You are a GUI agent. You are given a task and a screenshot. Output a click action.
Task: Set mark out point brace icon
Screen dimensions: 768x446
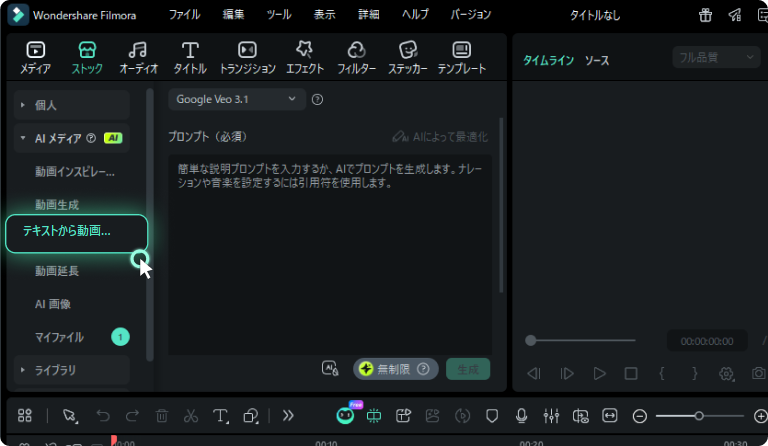(x=695, y=374)
